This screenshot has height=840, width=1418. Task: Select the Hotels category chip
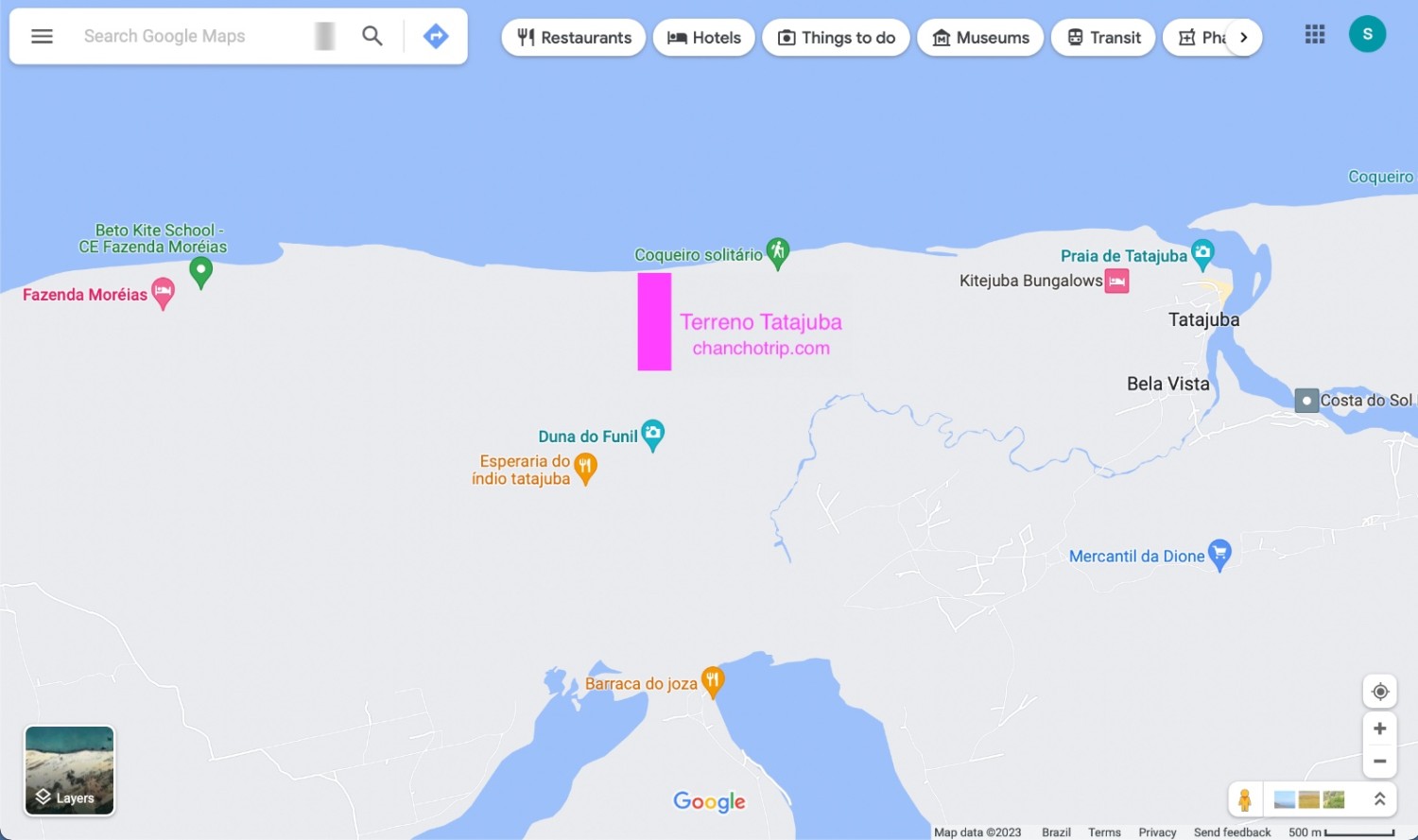pos(704,38)
